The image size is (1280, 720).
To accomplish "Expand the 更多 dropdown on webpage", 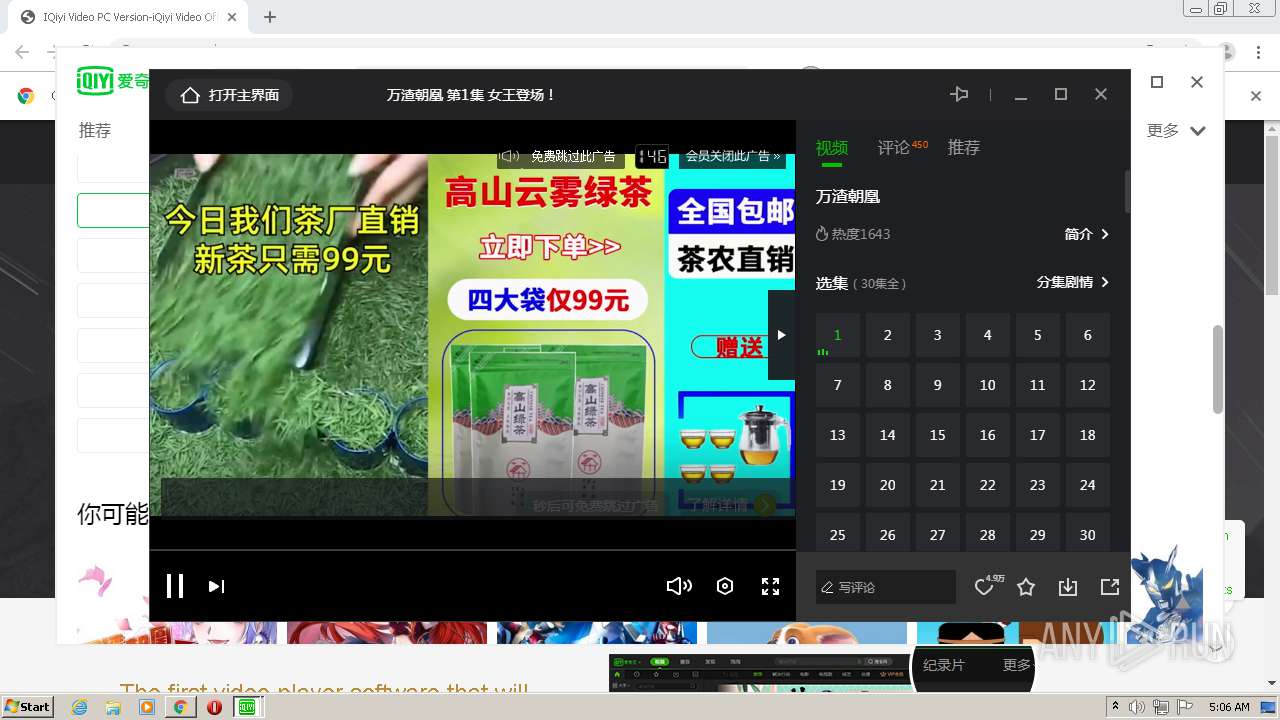I will 1177,130.
